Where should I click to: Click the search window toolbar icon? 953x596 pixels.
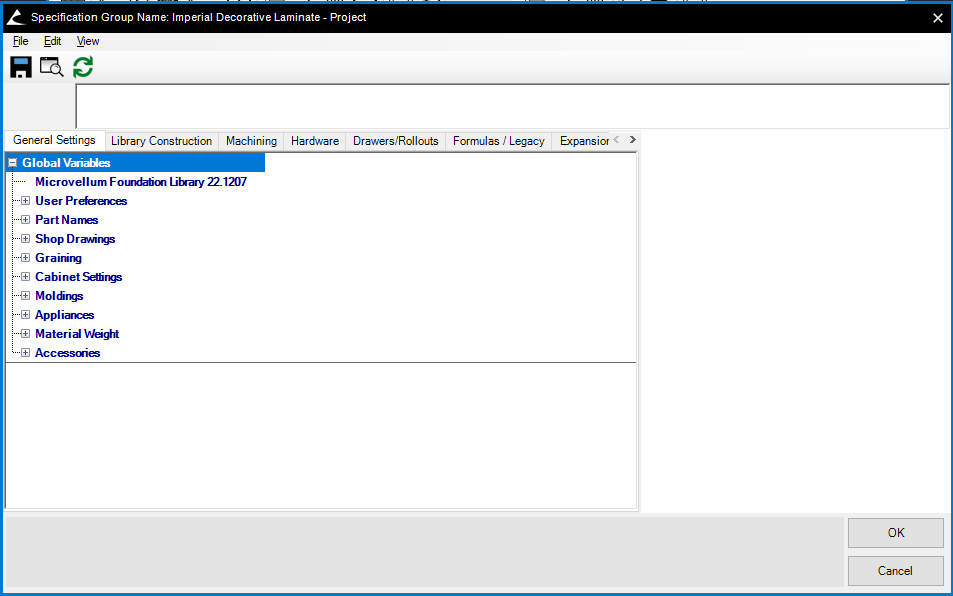click(51, 67)
